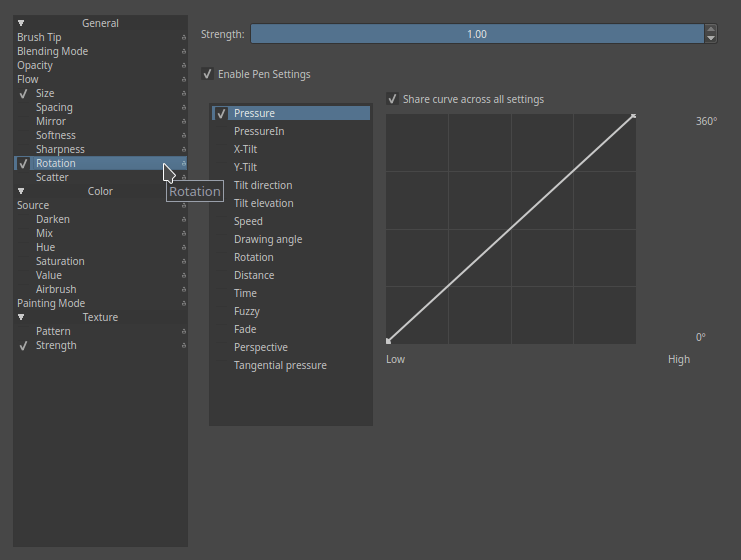This screenshot has width=741, height=560.
Task: Select the Airbrush setting label
Action: (x=56, y=290)
